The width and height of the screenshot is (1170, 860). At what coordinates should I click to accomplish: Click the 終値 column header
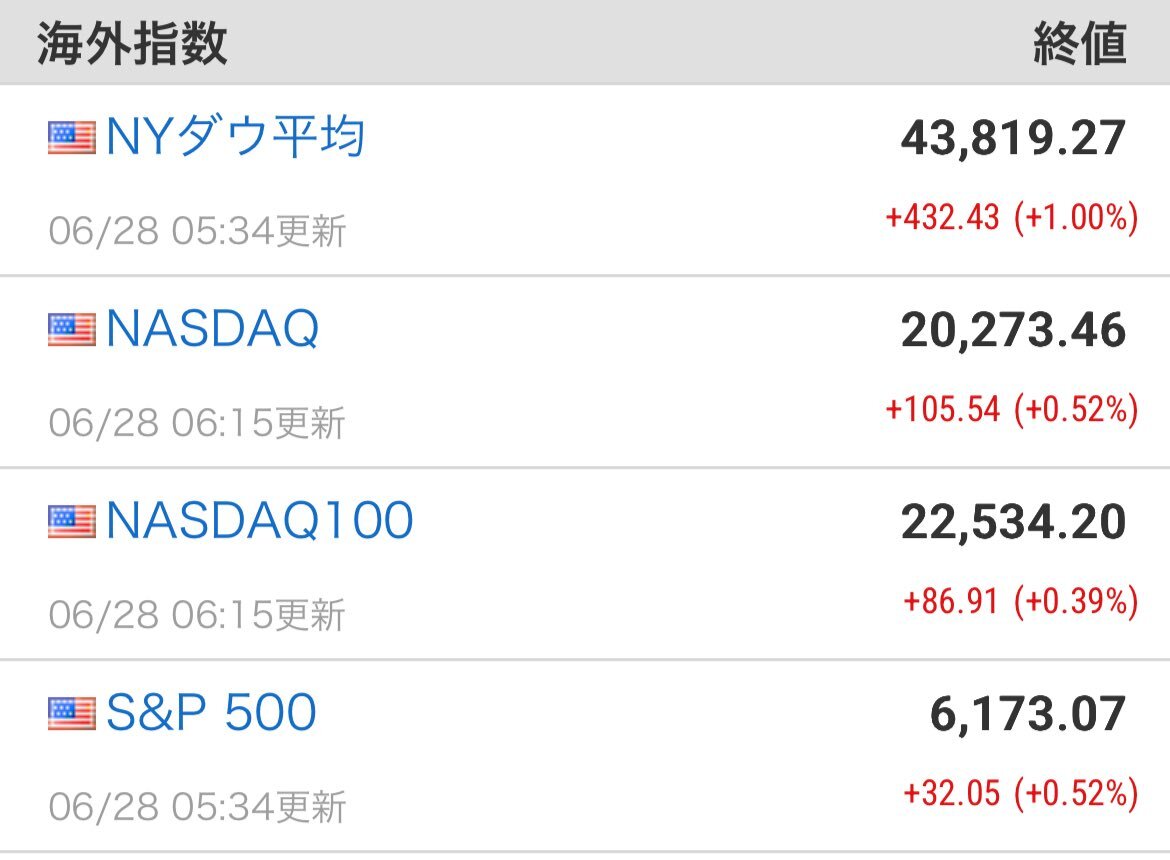point(1080,43)
